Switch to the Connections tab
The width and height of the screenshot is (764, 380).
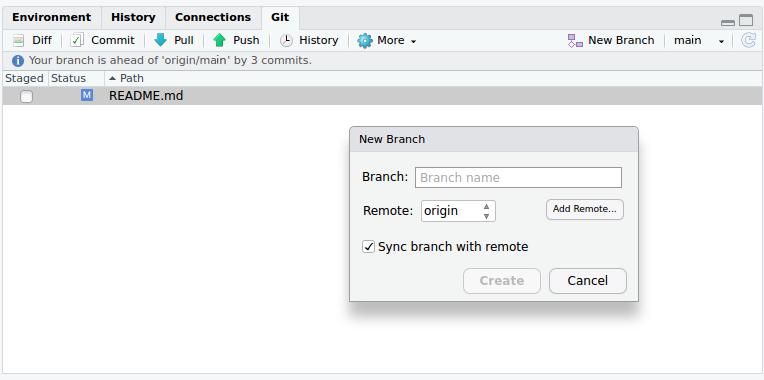(213, 18)
